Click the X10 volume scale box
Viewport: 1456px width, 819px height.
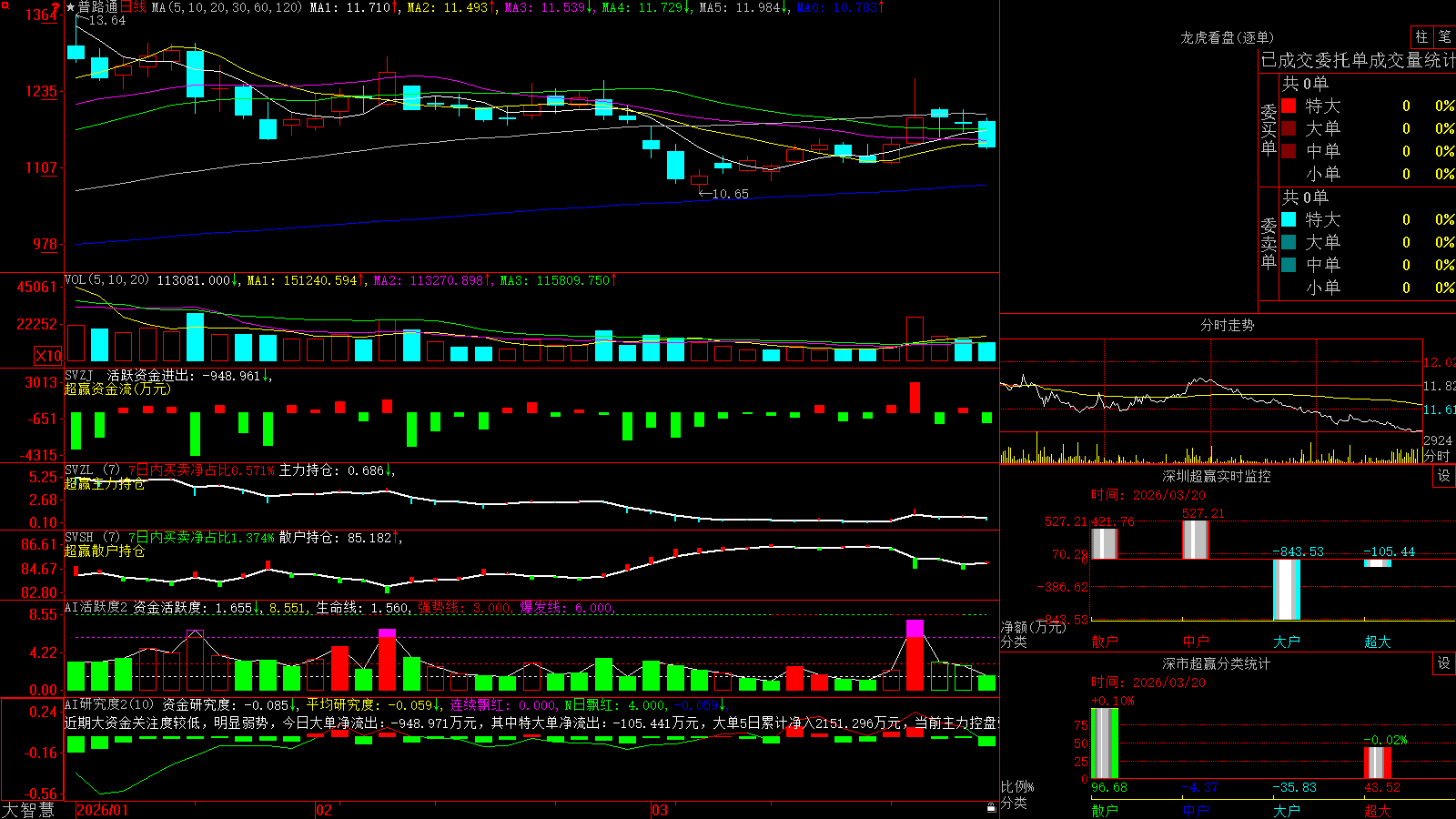tap(48, 356)
